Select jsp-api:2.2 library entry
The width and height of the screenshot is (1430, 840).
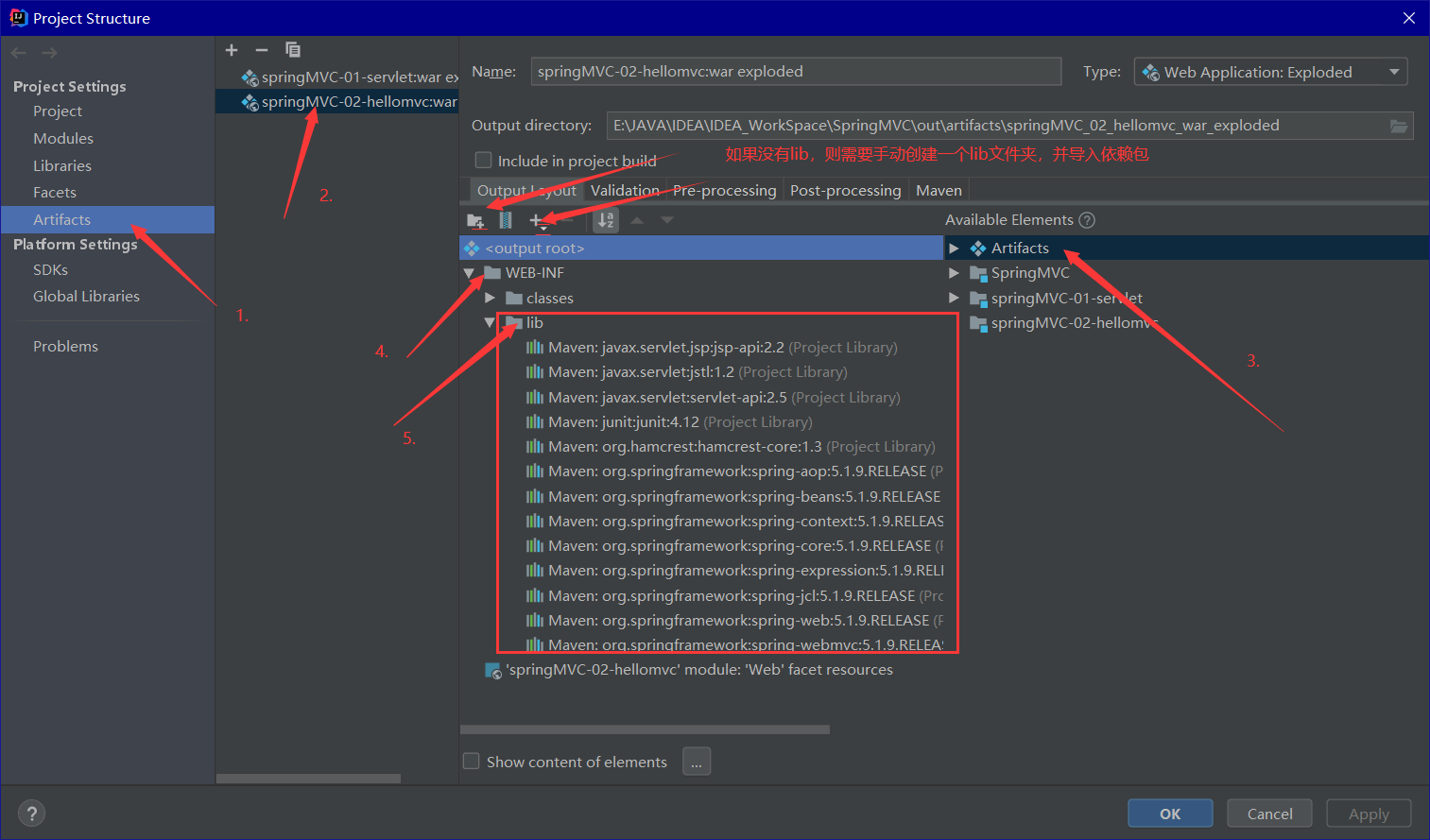pyautogui.click(x=712, y=348)
